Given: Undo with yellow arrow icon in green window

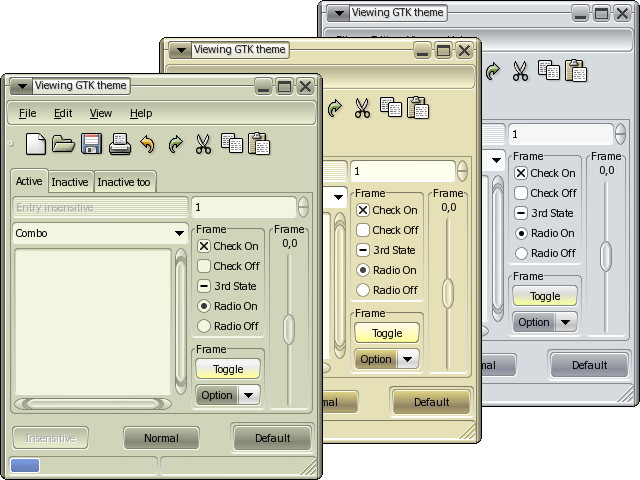Looking at the screenshot, I should pyautogui.click(x=148, y=144).
